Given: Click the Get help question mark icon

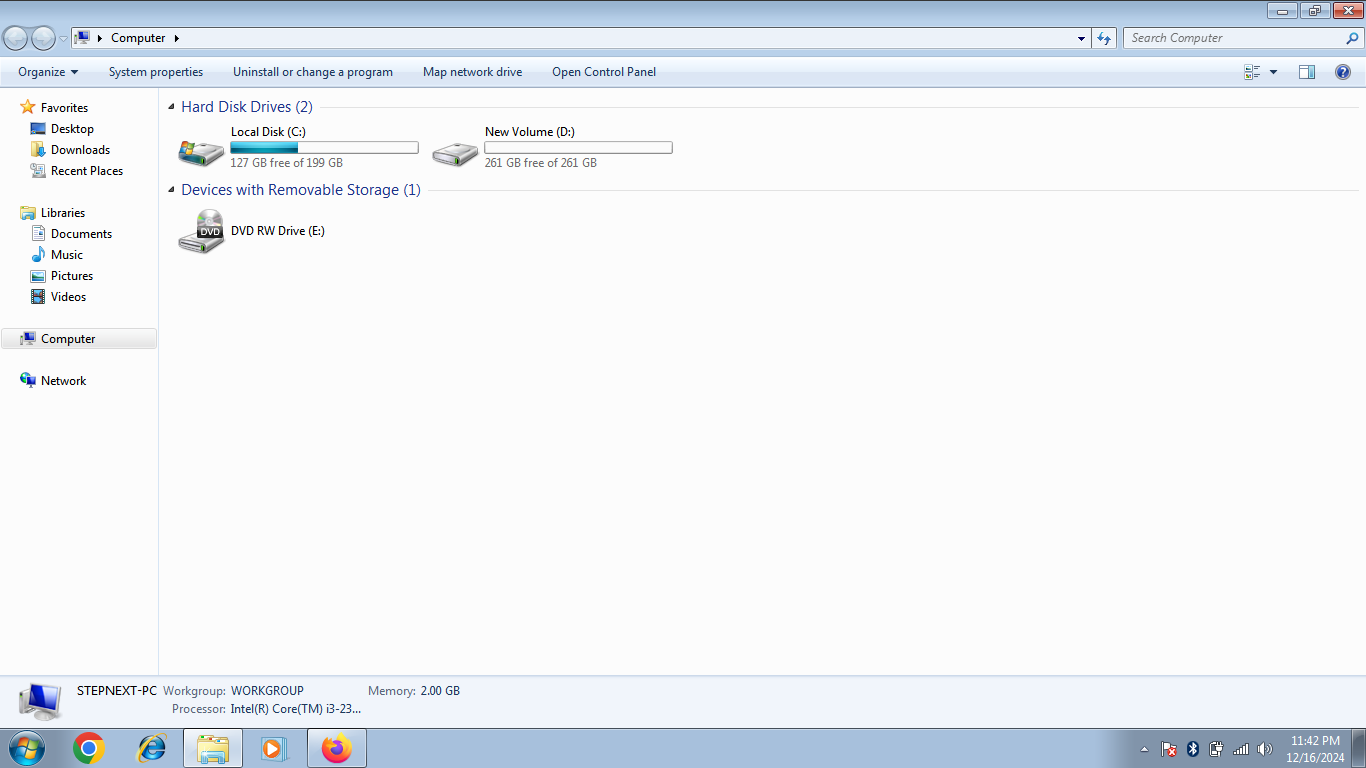Looking at the screenshot, I should [x=1343, y=72].
